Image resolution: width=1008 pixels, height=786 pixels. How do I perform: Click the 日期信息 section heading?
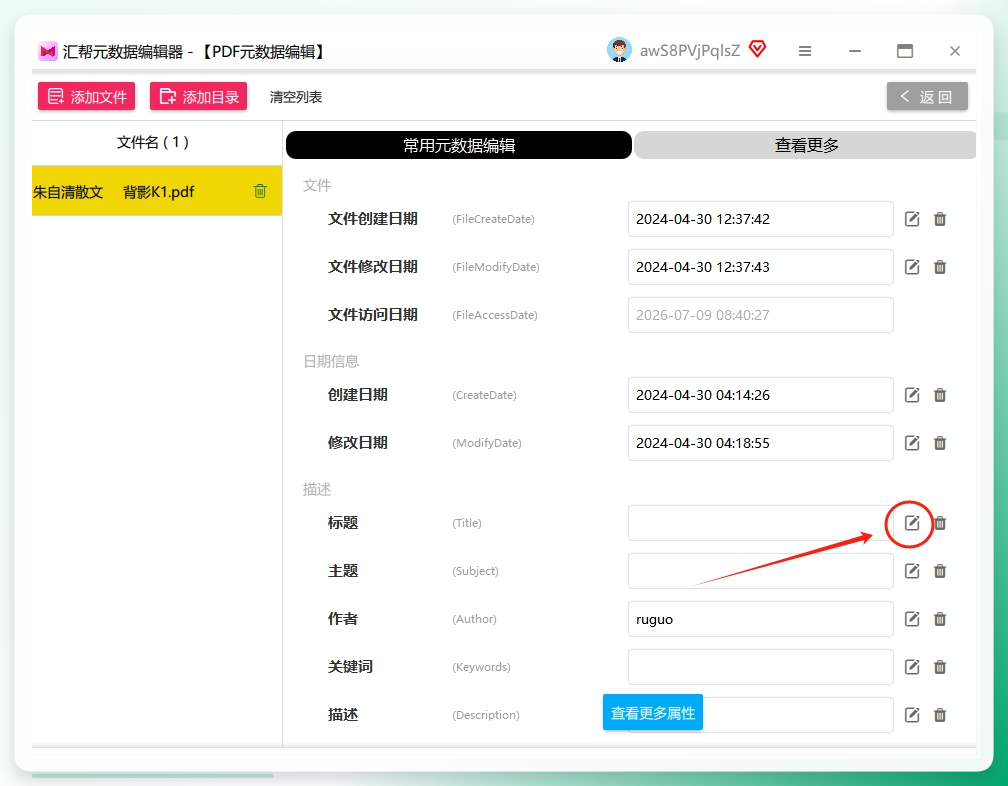pos(331,361)
